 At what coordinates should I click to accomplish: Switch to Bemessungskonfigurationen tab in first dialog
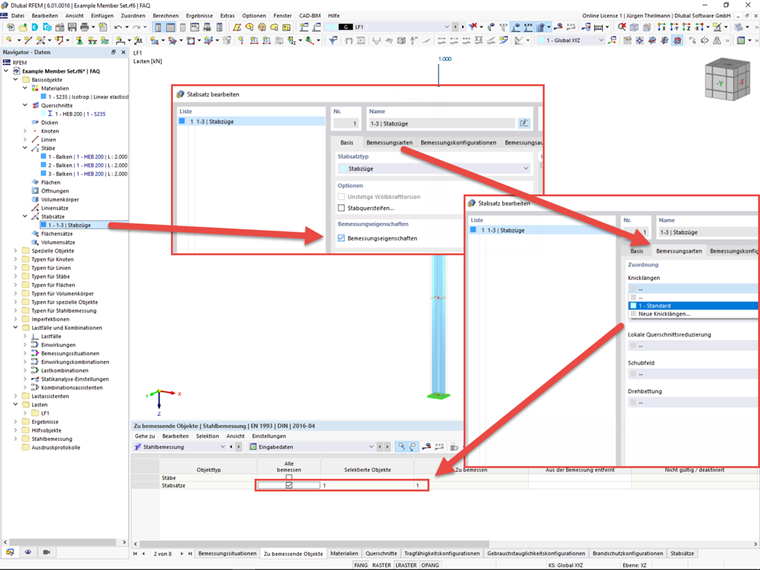click(x=458, y=142)
